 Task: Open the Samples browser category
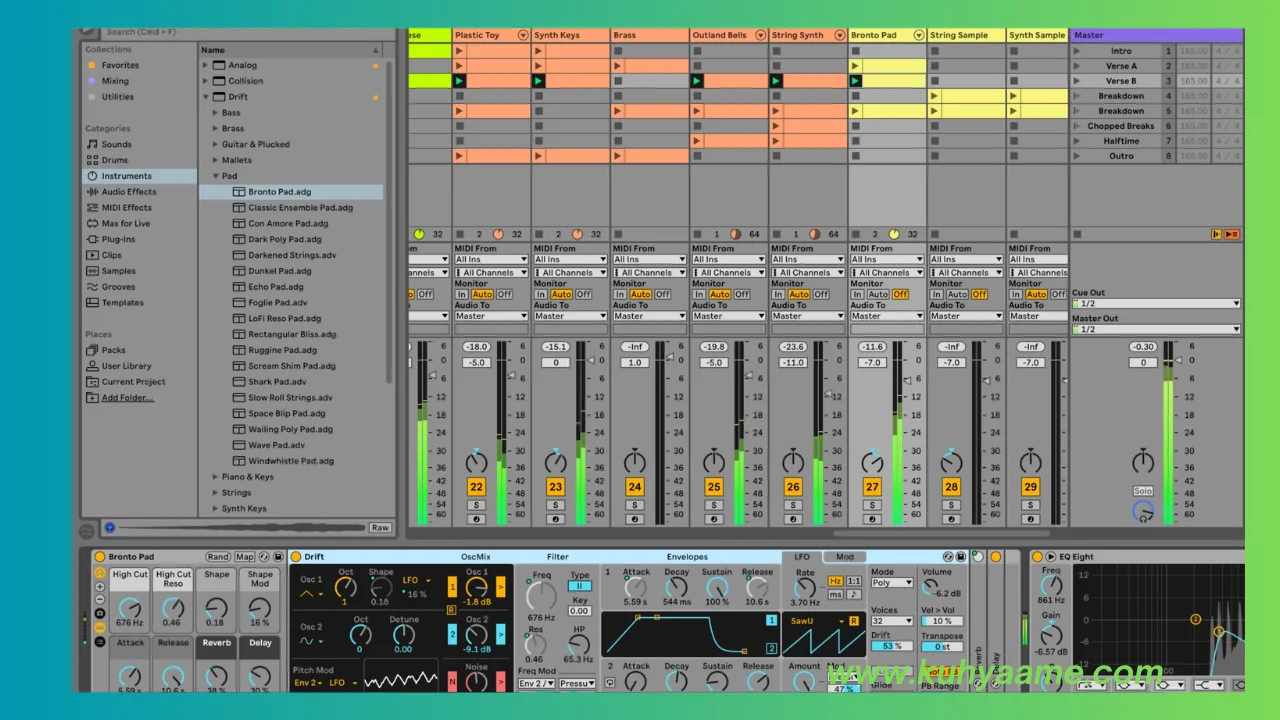click(118, 271)
